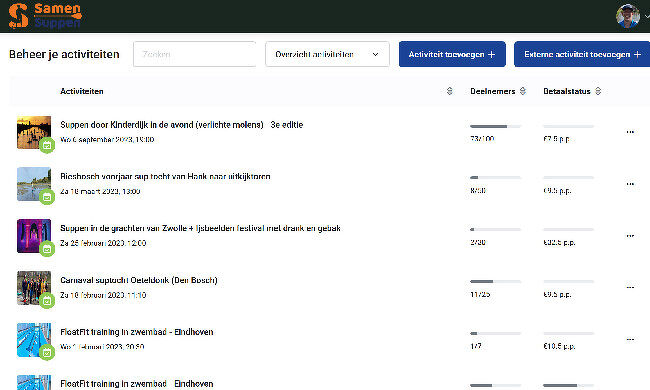
Task: Open Suppen in de grachten van Zwolle title
Action: coord(200,228)
